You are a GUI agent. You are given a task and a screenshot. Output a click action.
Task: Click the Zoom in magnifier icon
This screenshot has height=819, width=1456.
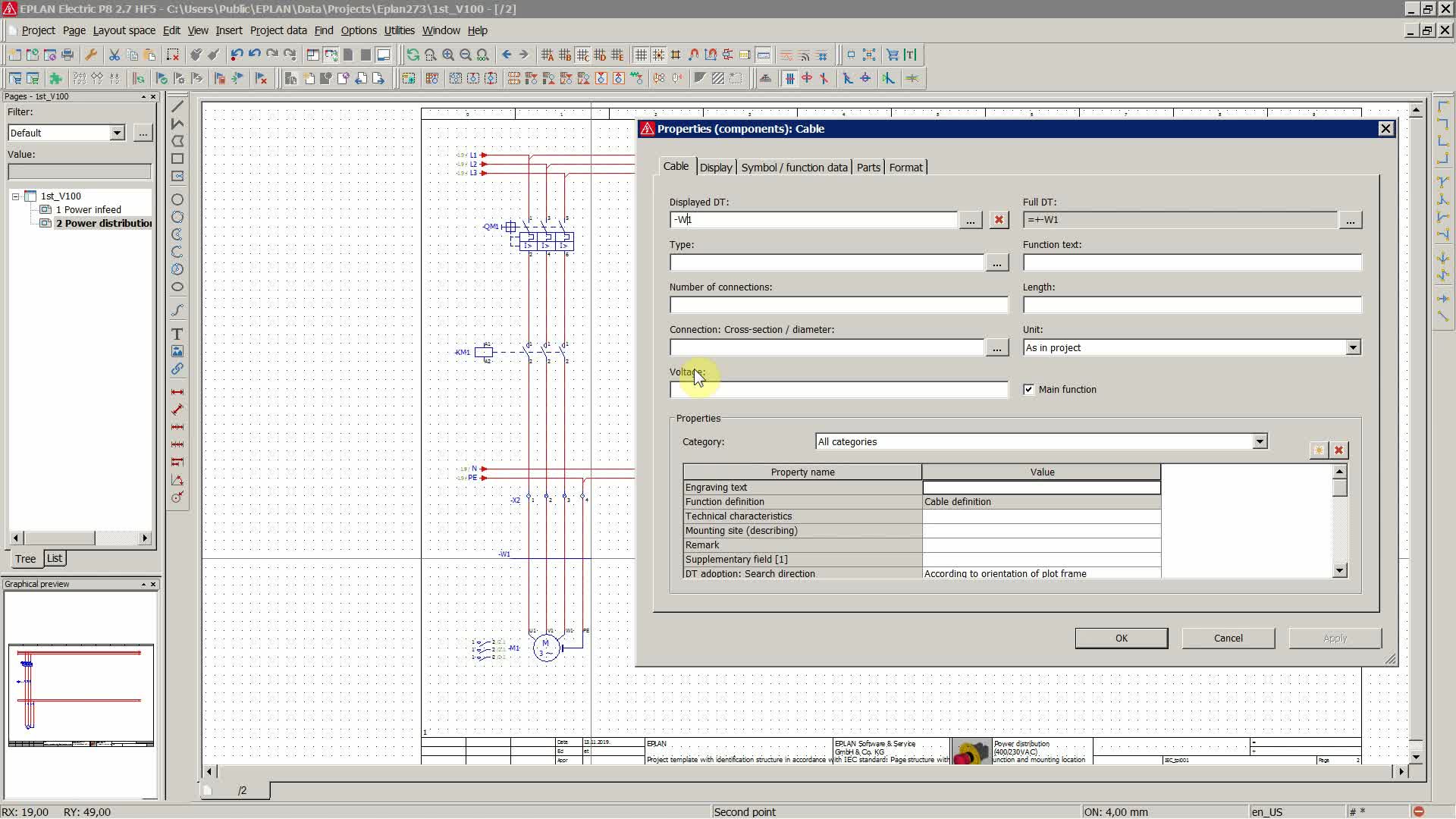[x=448, y=55]
